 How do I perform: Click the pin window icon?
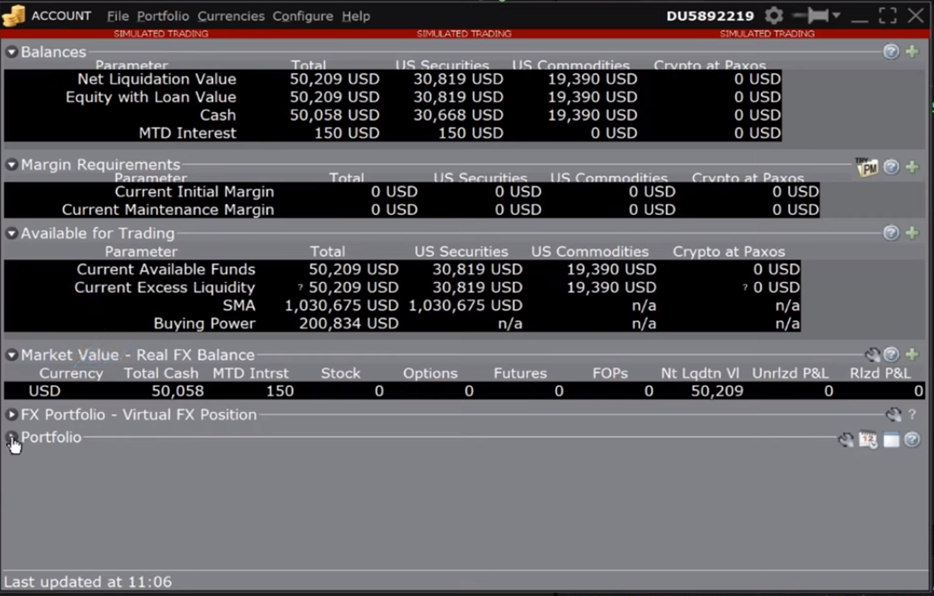point(811,16)
